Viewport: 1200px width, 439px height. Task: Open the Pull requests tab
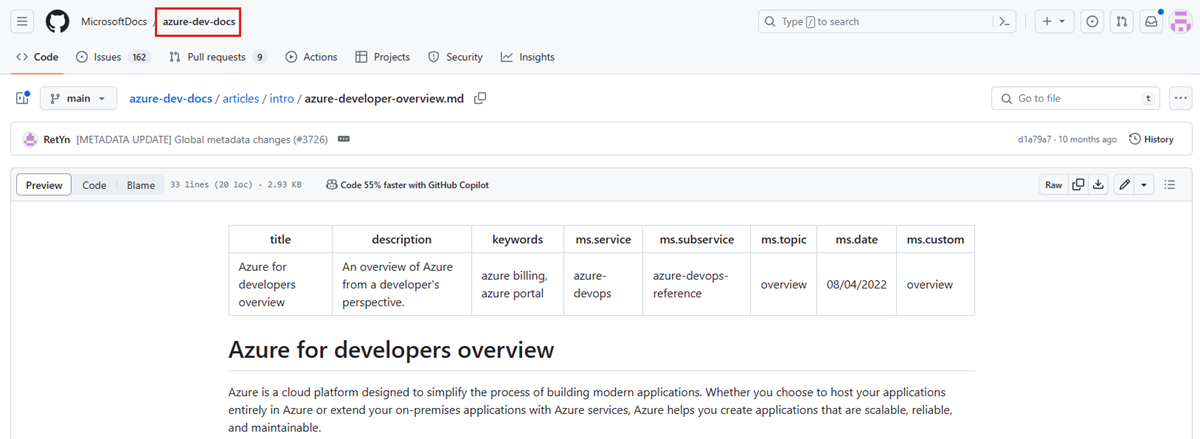(x=218, y=57)
